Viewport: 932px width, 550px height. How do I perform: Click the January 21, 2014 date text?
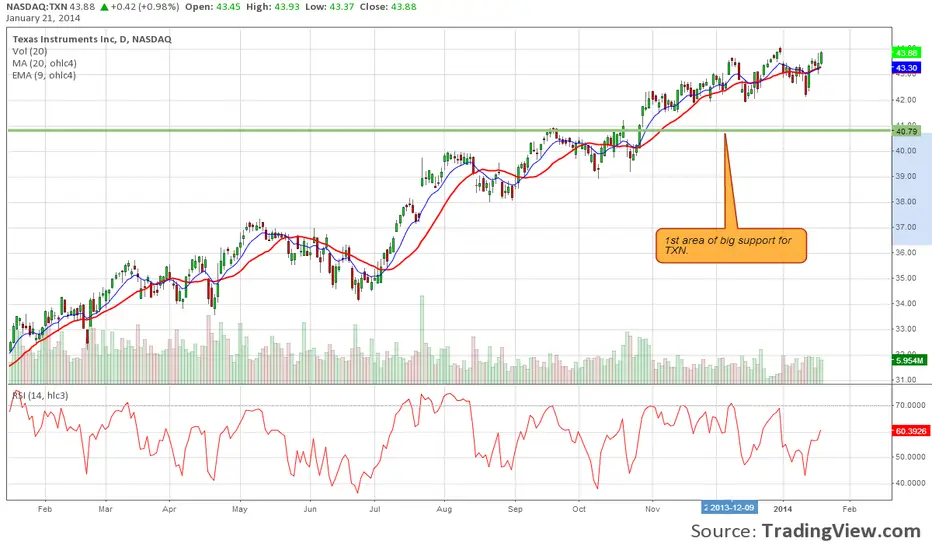tap(43, 18)
